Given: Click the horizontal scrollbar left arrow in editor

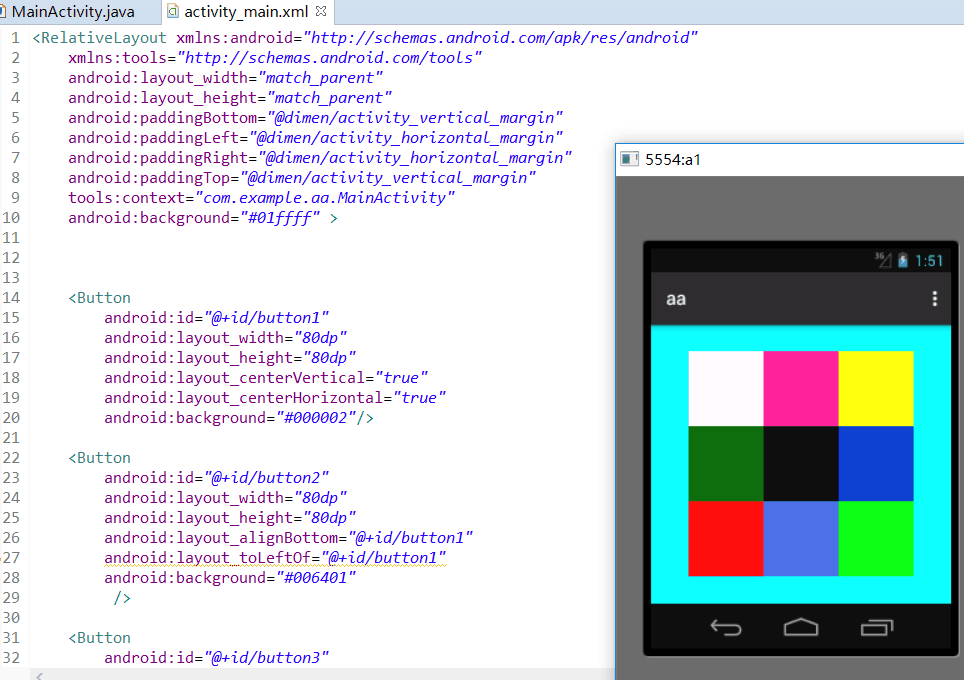Looking at the screenshot, I should click(39, 676).
